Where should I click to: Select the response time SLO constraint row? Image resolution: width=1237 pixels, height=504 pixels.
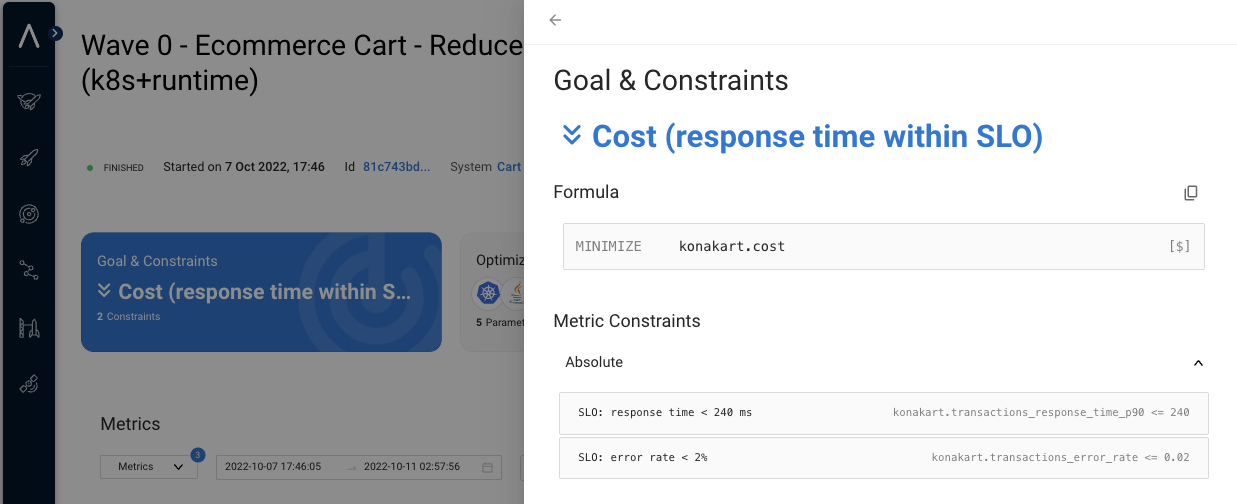pyautogui.click(x=883, y=413)
